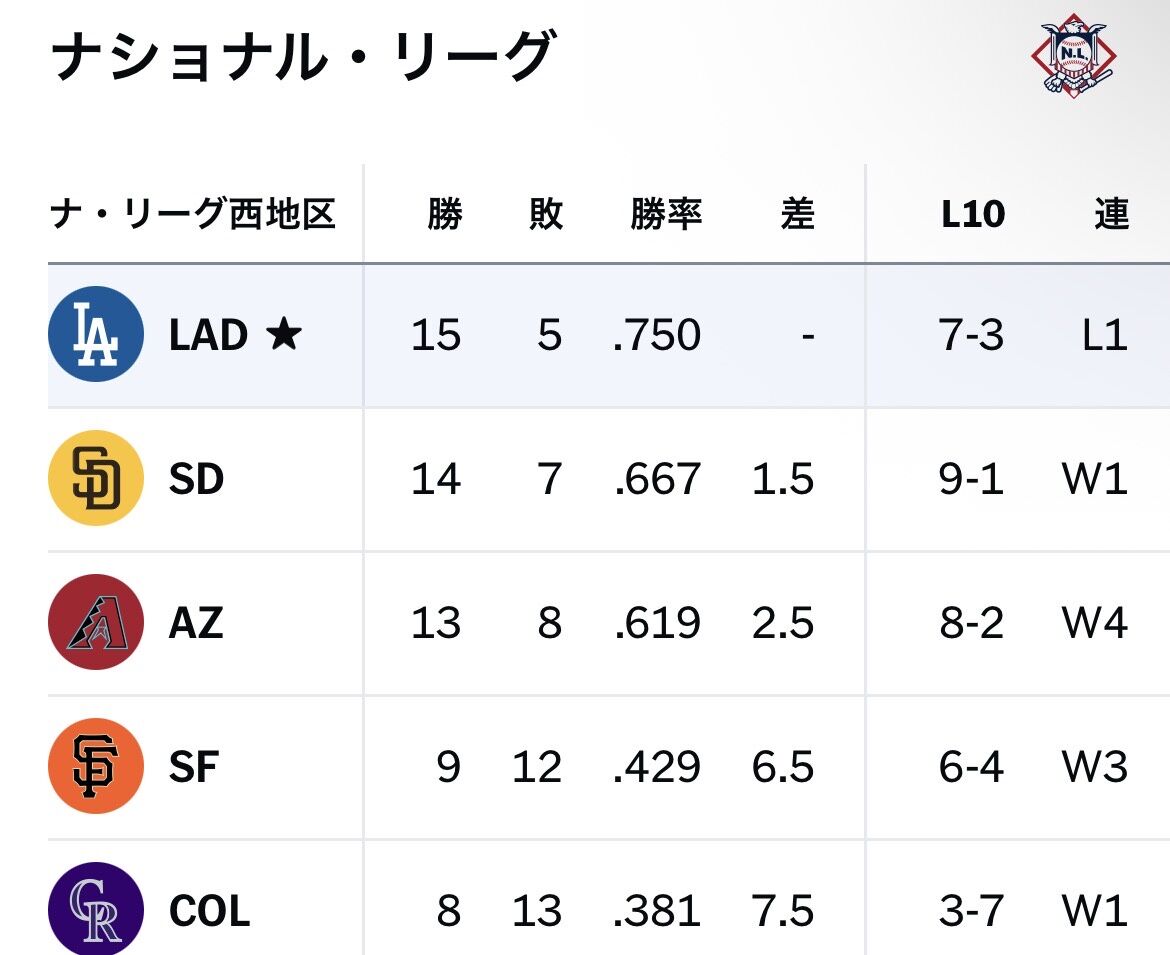Click the National League logo emblem
The width and height of the screenshot is (1170, 955).
pyautogui.click(x=1074, y=55)
